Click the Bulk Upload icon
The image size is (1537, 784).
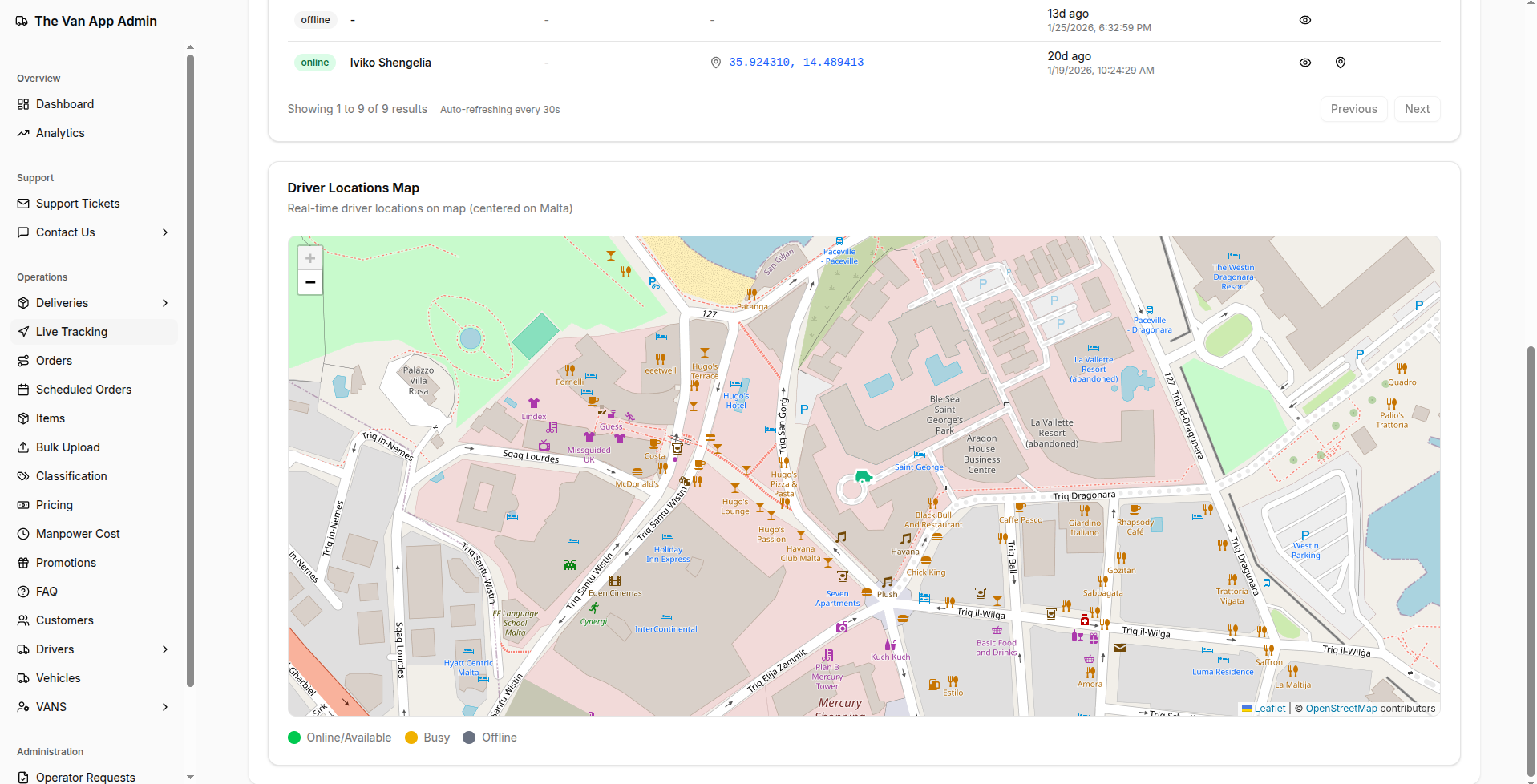pyautogui.click(x=23, y=447)
